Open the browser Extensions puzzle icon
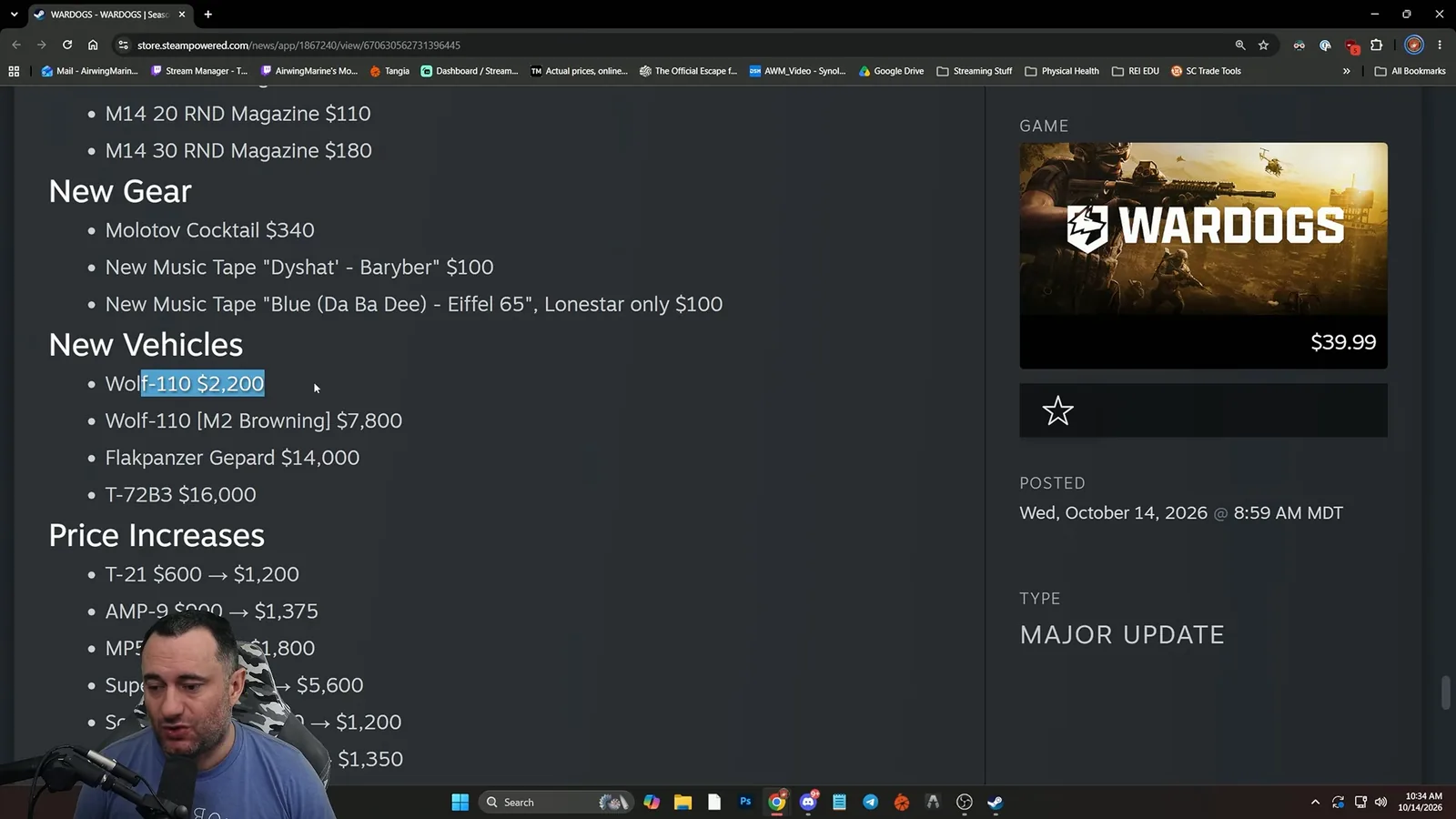The width and height of the screenshot is (1456, 819). pos(1376,45)
